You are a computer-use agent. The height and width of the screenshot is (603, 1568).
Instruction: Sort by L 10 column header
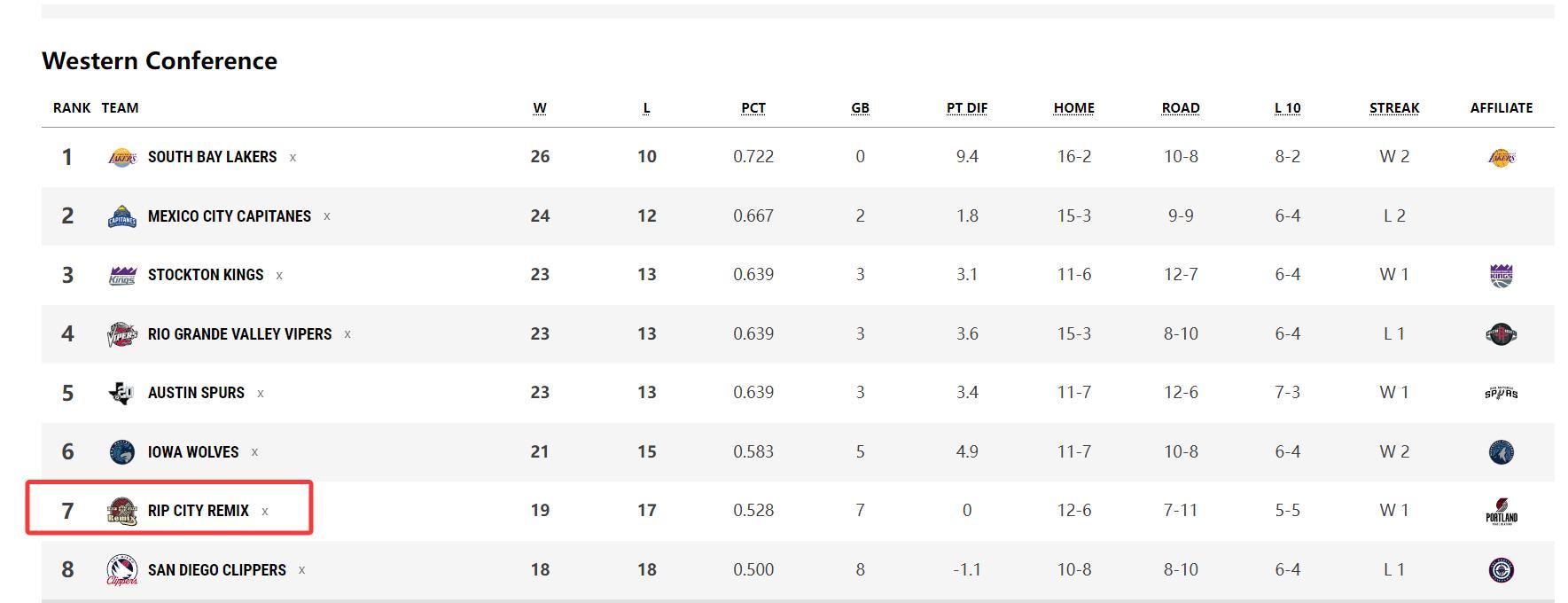[1287, 108]
